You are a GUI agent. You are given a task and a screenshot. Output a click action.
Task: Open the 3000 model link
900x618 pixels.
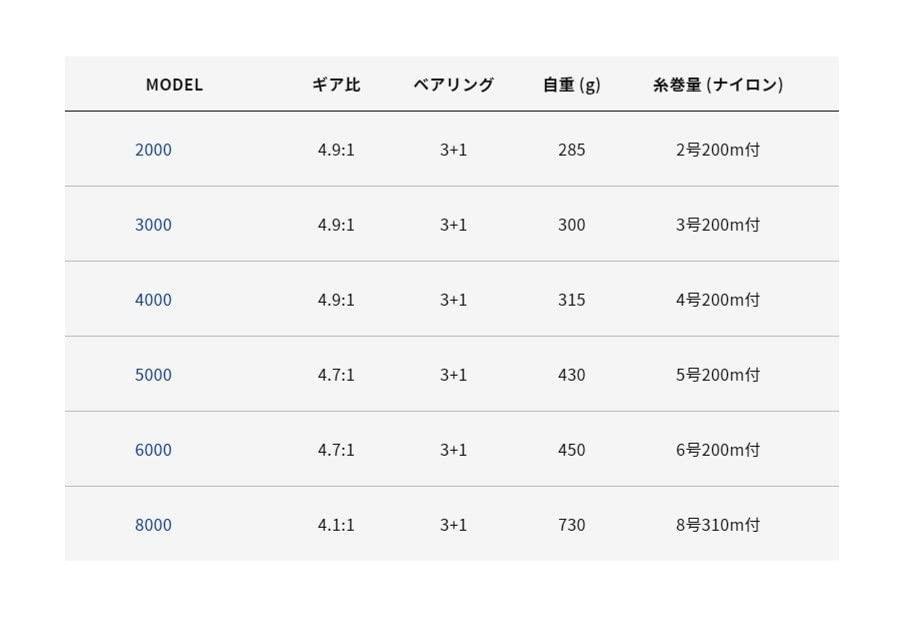(153, 225)
